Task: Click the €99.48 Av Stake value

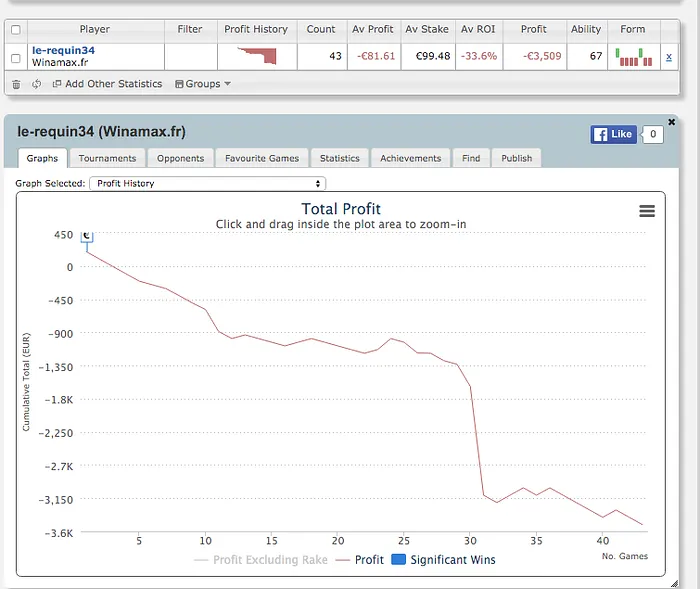Action: pos(433,56)
